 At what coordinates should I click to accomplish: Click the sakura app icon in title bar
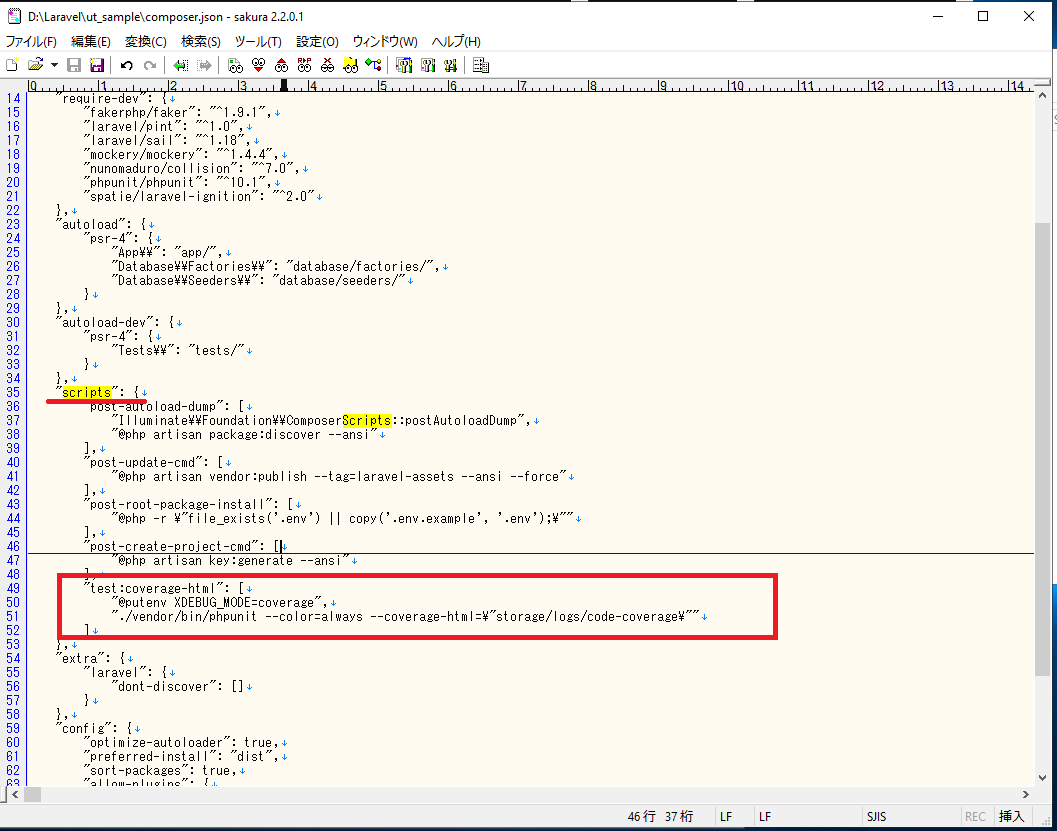14,16
